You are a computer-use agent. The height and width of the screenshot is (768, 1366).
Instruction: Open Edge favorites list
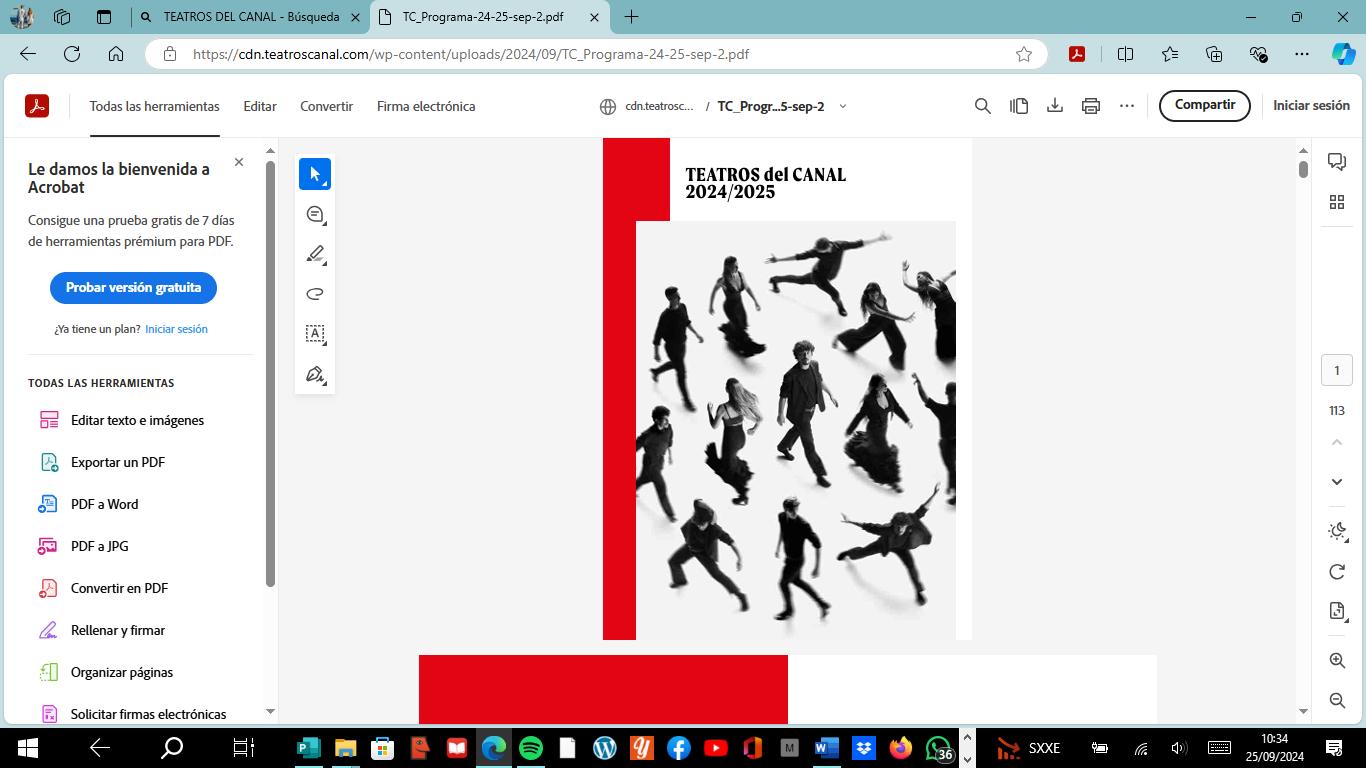coord(1170,54)
